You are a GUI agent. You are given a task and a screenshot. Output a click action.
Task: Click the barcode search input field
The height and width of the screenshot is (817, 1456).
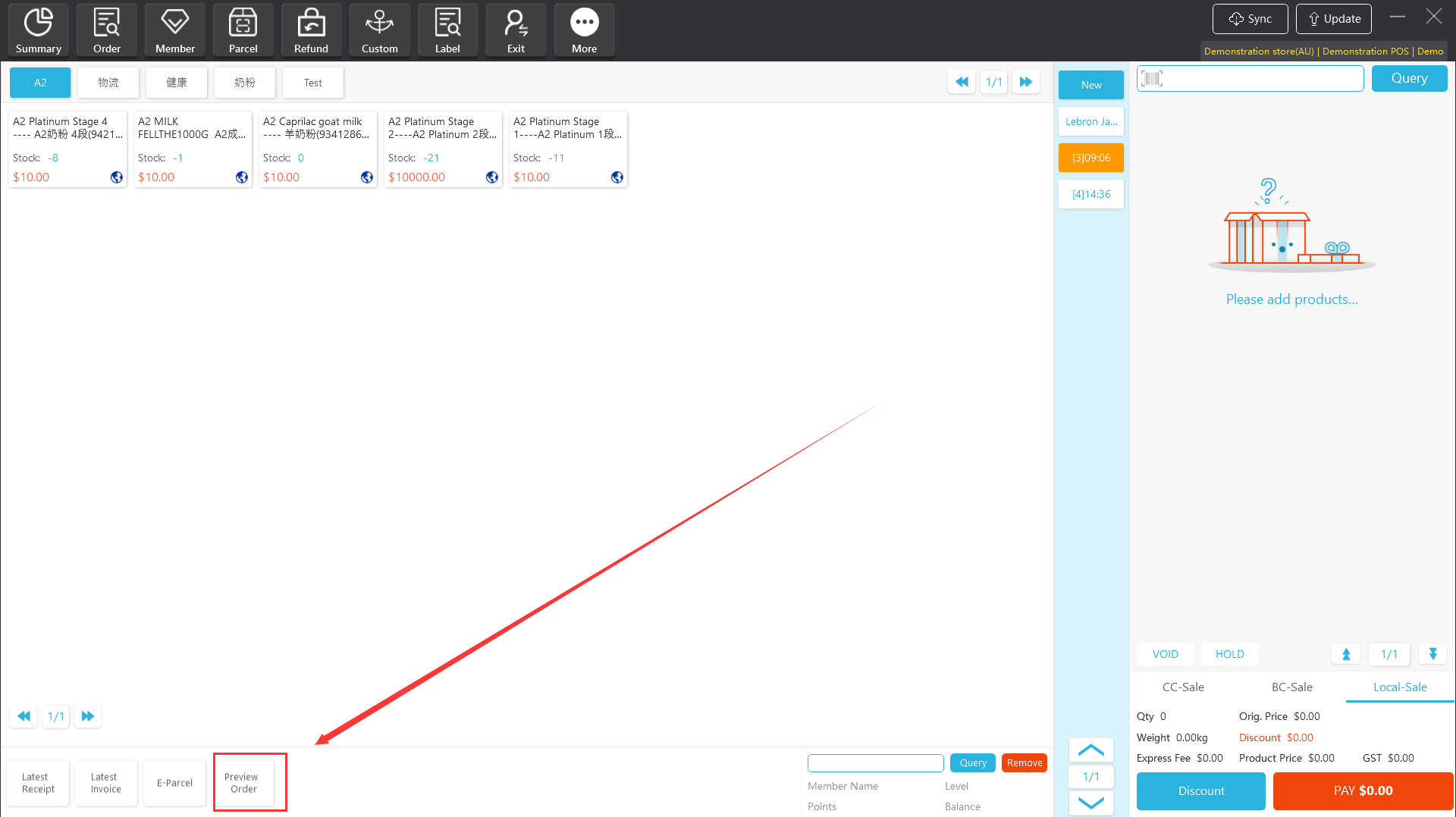click(1262, 79)
